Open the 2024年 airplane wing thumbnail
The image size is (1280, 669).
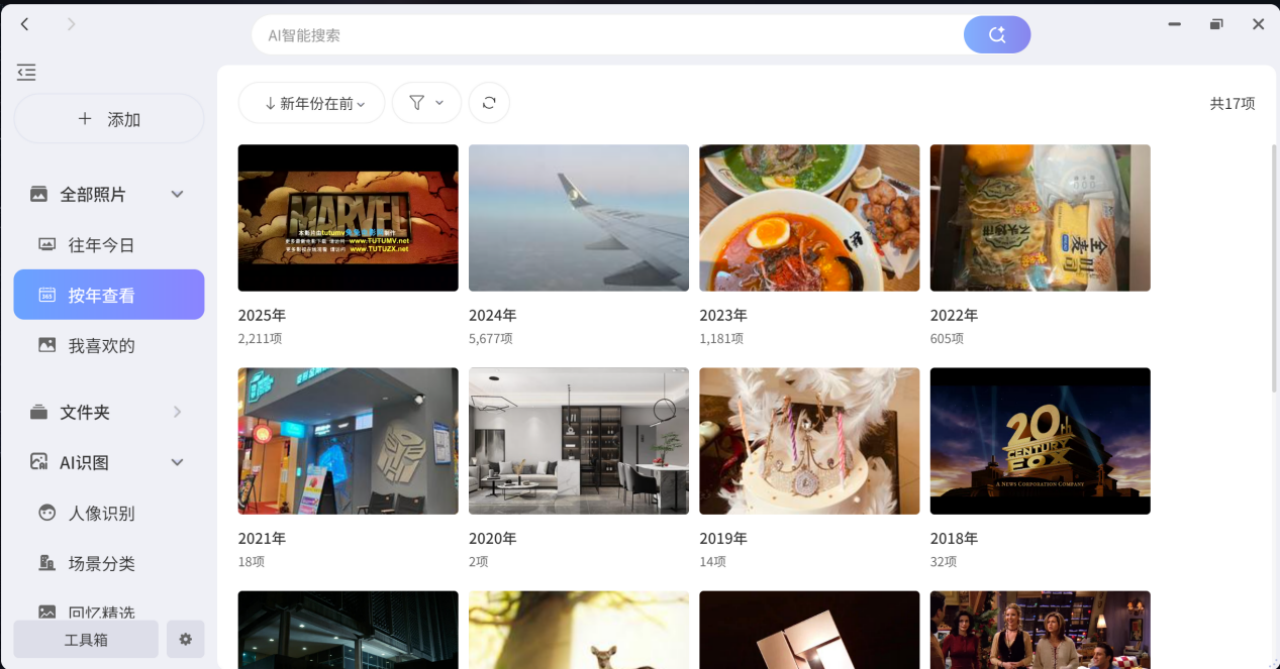pyautogui.click(x=579, y=218)
